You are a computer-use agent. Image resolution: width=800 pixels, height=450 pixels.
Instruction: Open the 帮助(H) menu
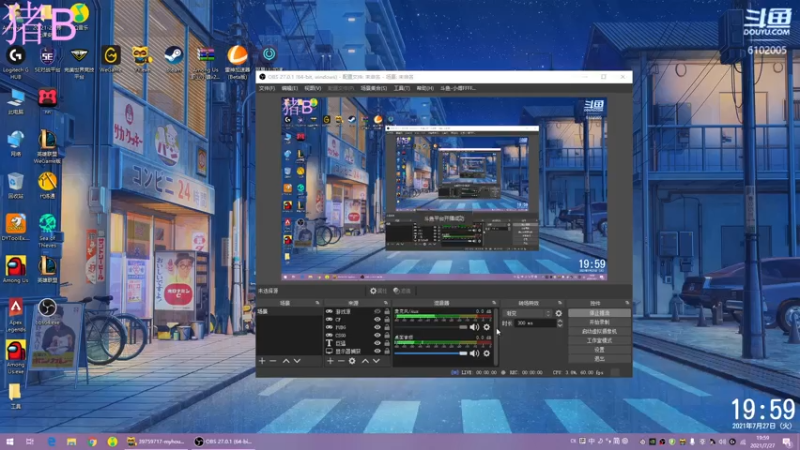(425, 88)
